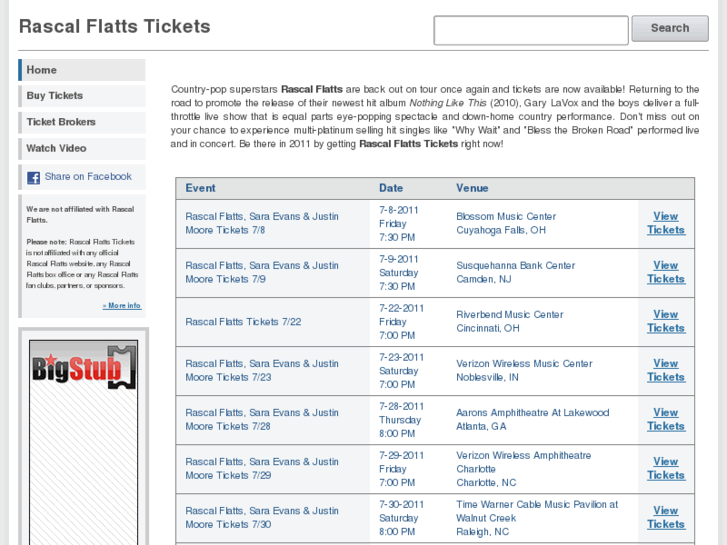The width and height of the screenshot is (727, 545).
Task: Click the Event column header
Action: coord(200,188)
